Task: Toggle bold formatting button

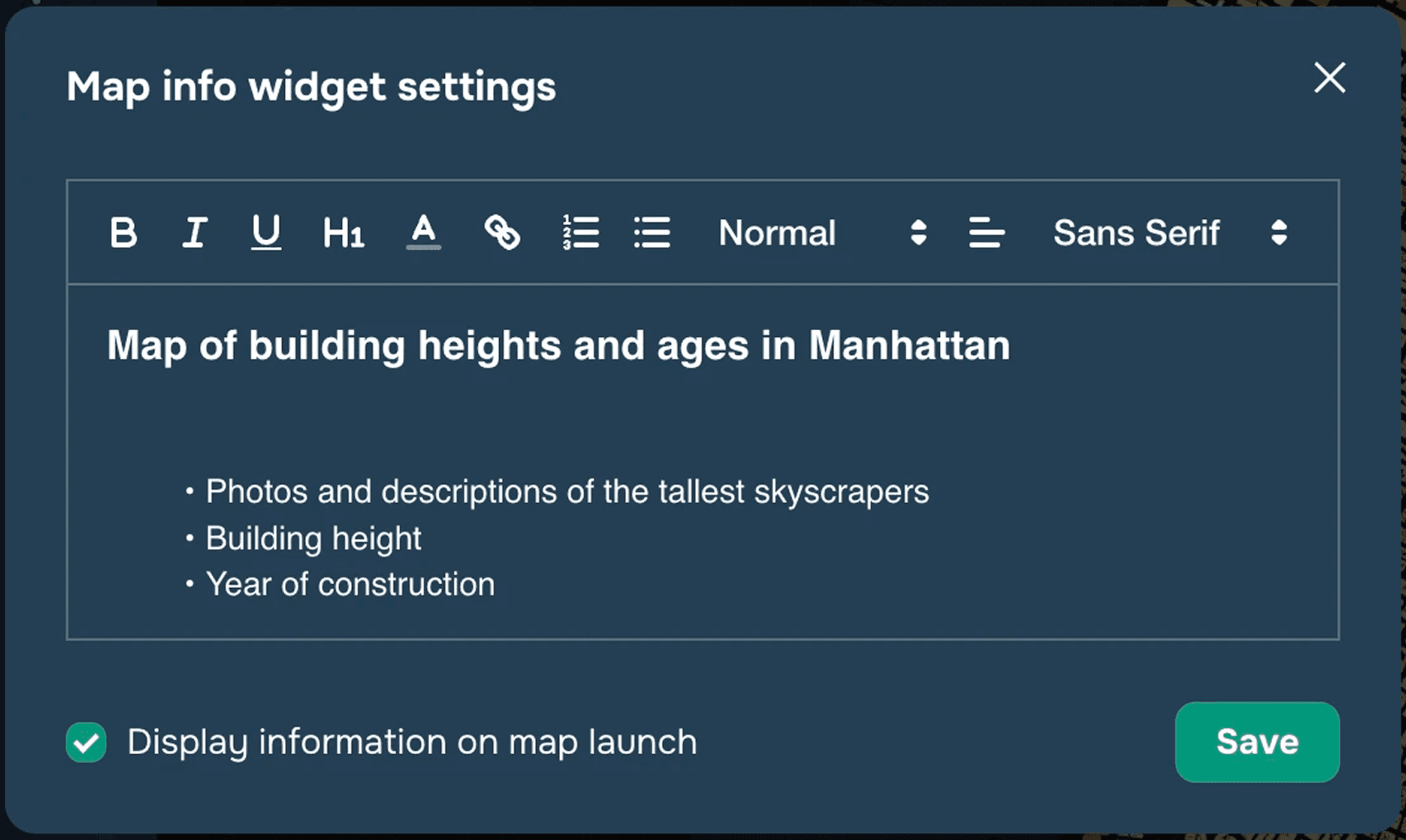Action: pos(124,232)
